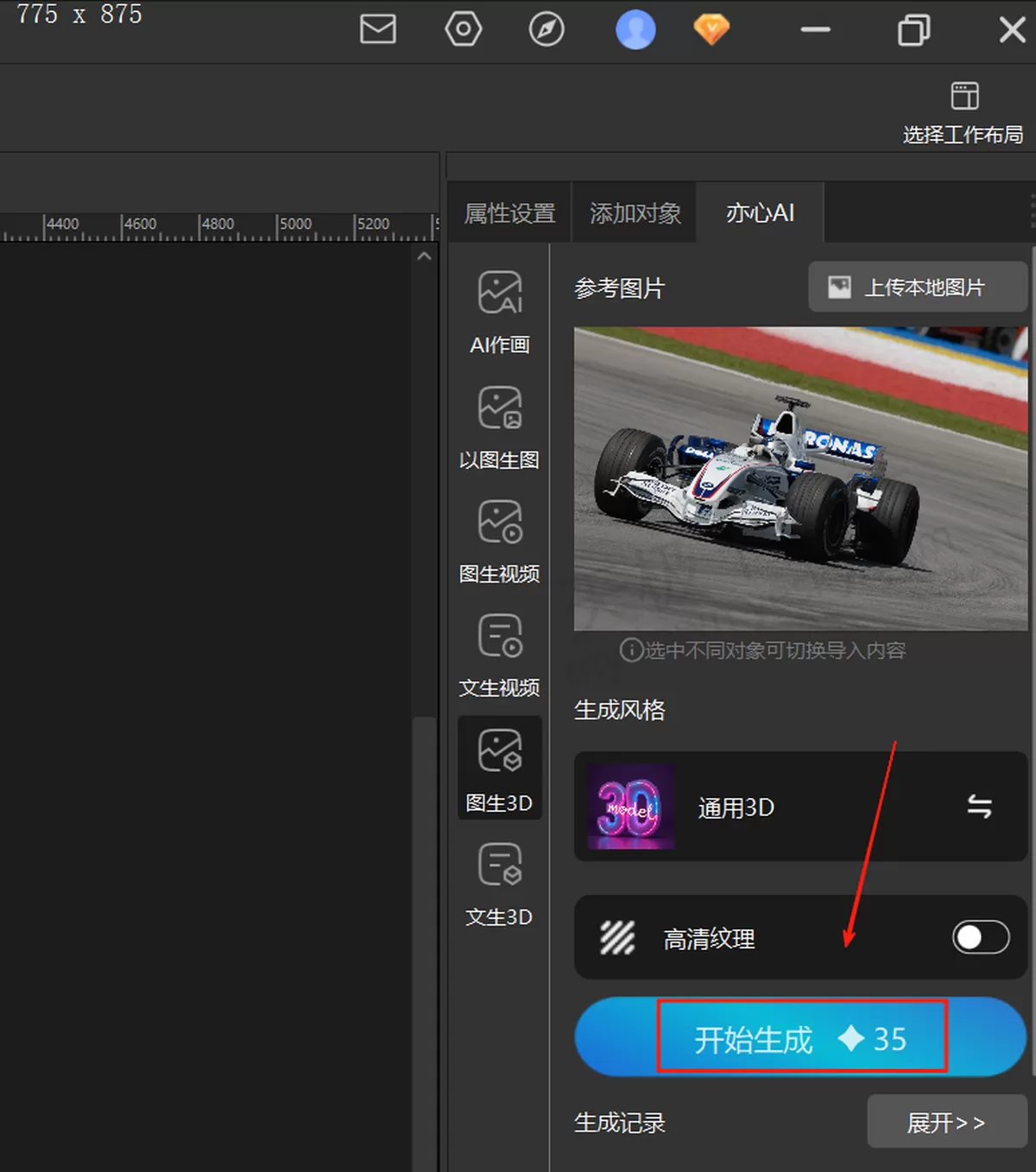Click the race car reference image
The width and height of the screenshot is (1036, 1172).
(800, 478)
